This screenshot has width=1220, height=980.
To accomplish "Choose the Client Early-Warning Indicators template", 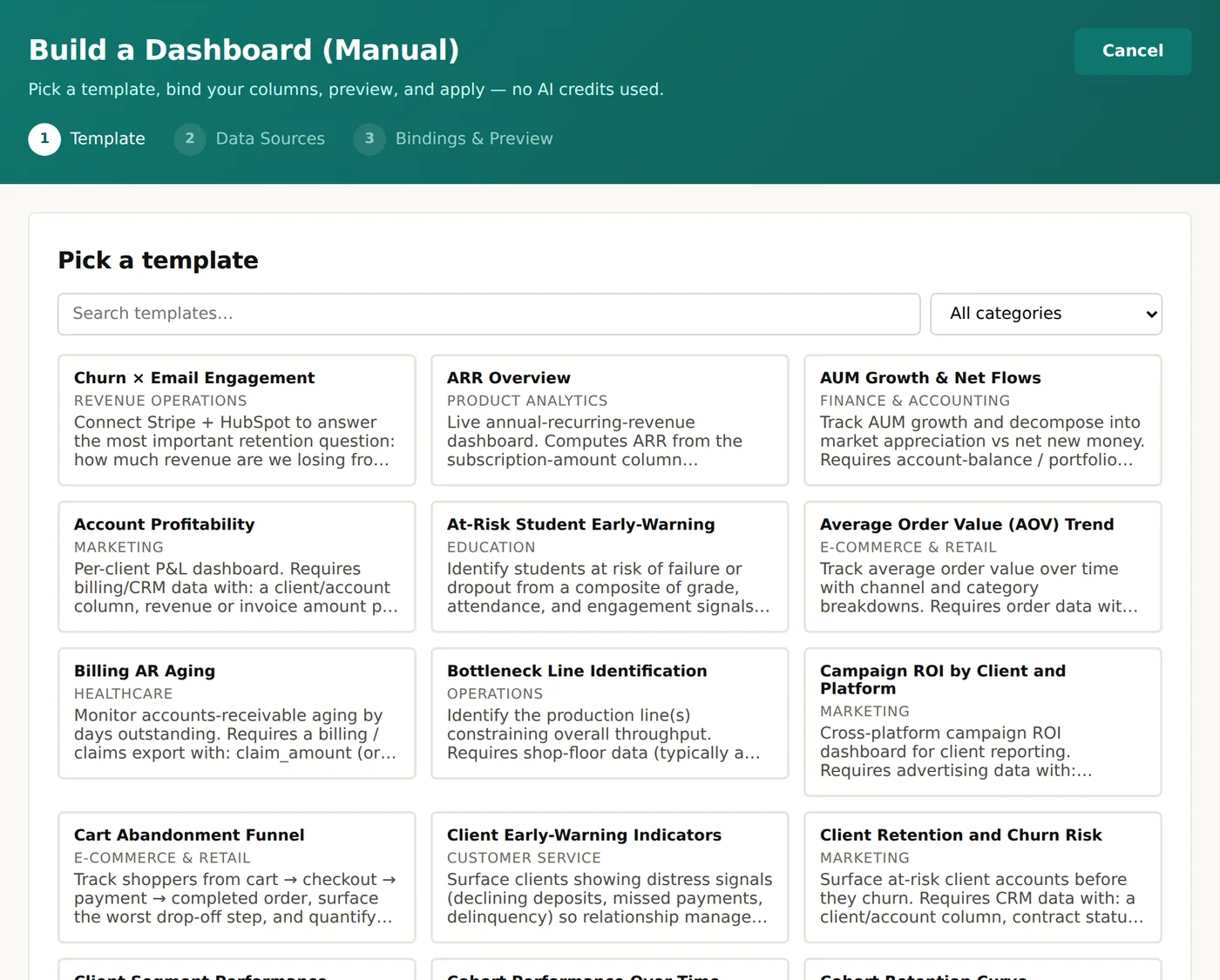I will pyautogui.click(x=610, y=877).
